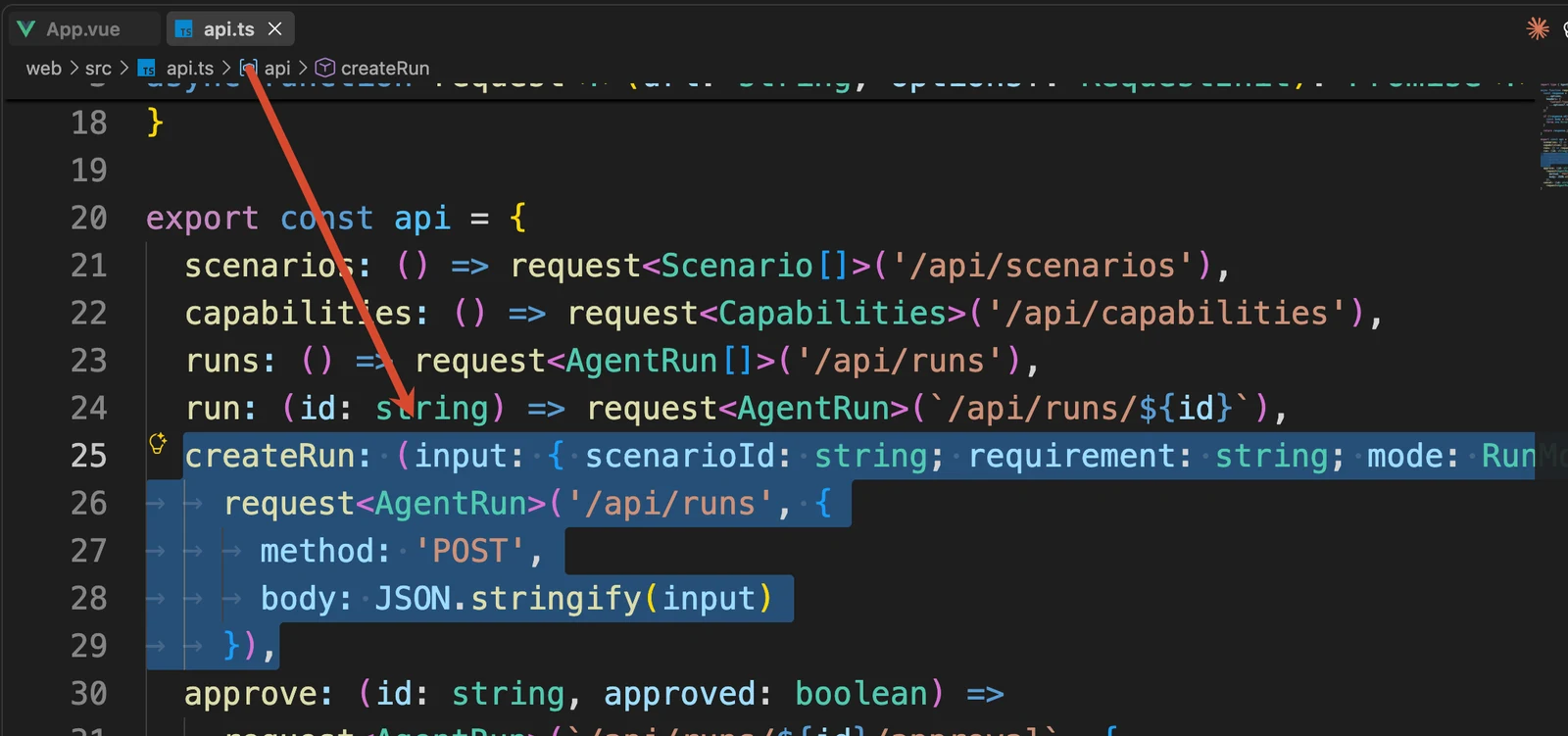
Task: Show code actions lightbulb on line 25
Action: point(157,444)
